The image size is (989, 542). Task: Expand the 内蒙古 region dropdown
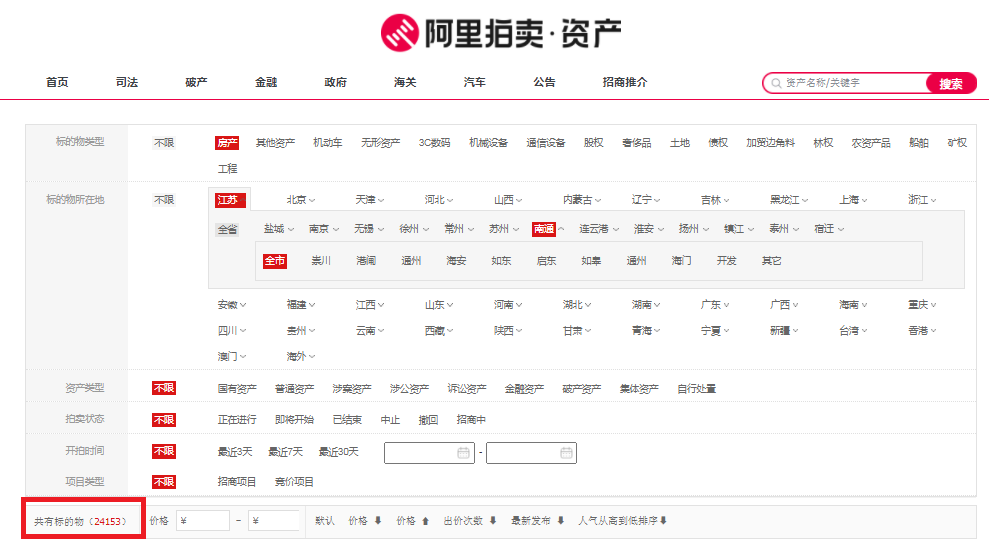(x=582, y=200)
